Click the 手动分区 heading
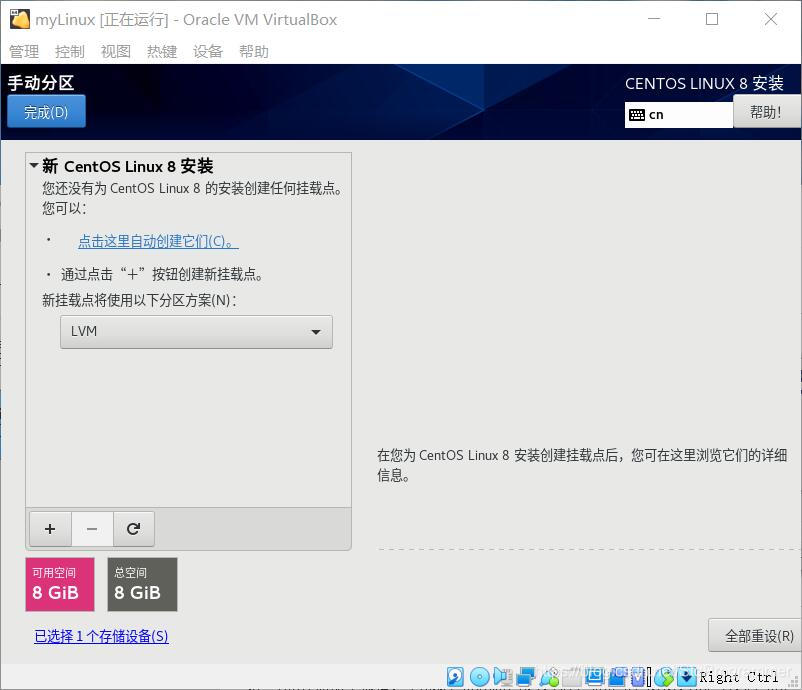This screenshot has width=802, height=690. (41, 82)
